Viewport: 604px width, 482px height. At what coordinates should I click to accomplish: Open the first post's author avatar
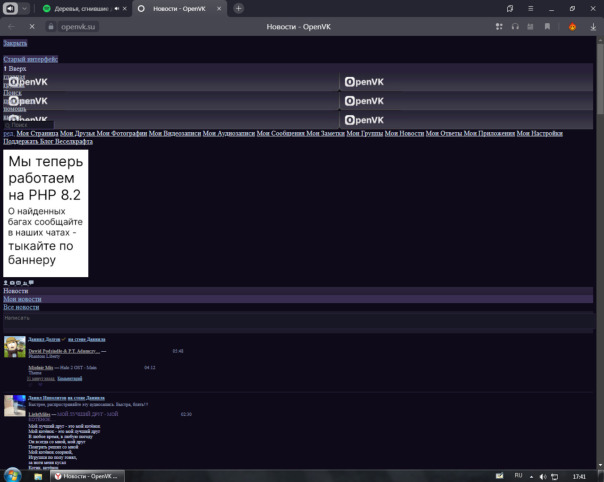point(15,347)
